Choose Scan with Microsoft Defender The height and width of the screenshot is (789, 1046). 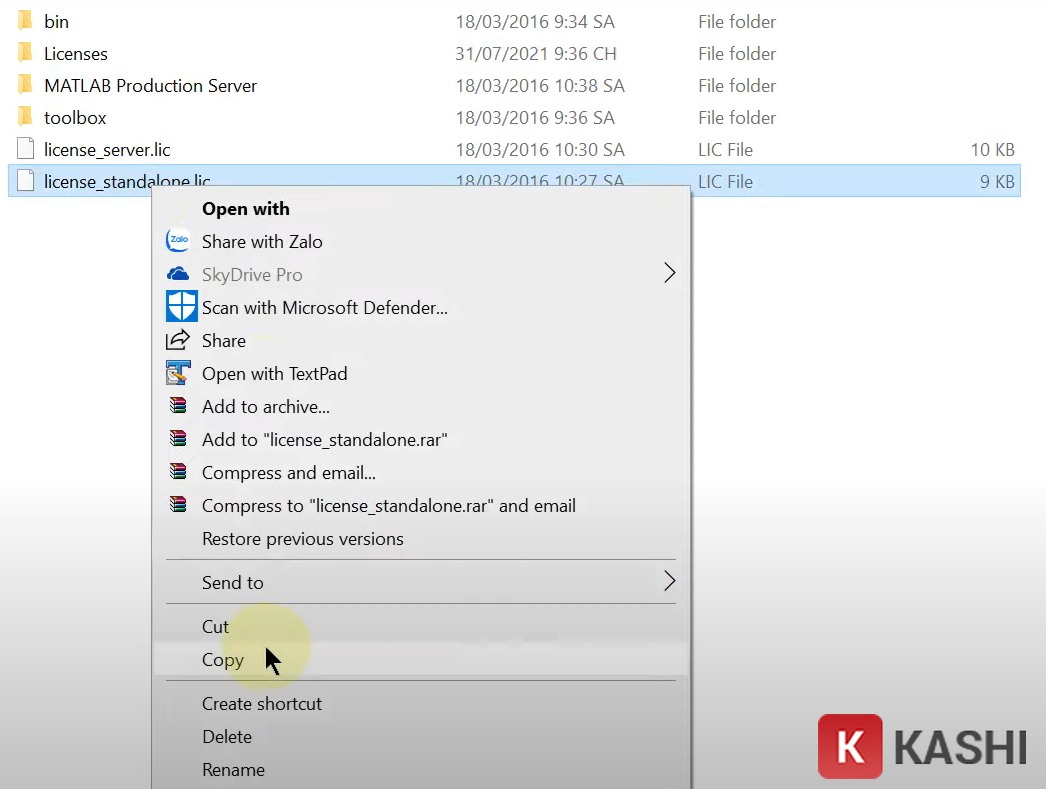point(324,307)
